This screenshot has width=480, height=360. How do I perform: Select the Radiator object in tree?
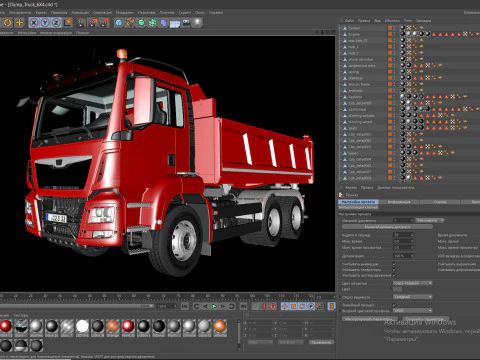[355, 97]
